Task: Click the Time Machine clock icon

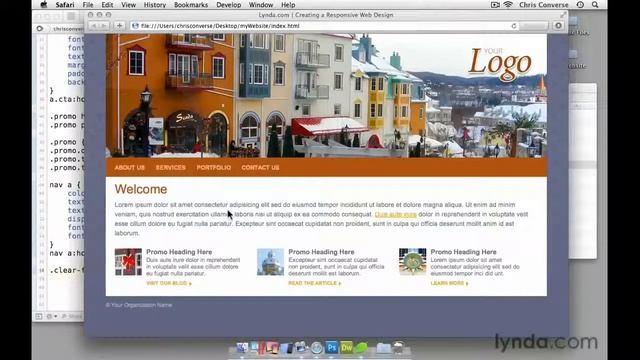Action: (x=580, y=5)
